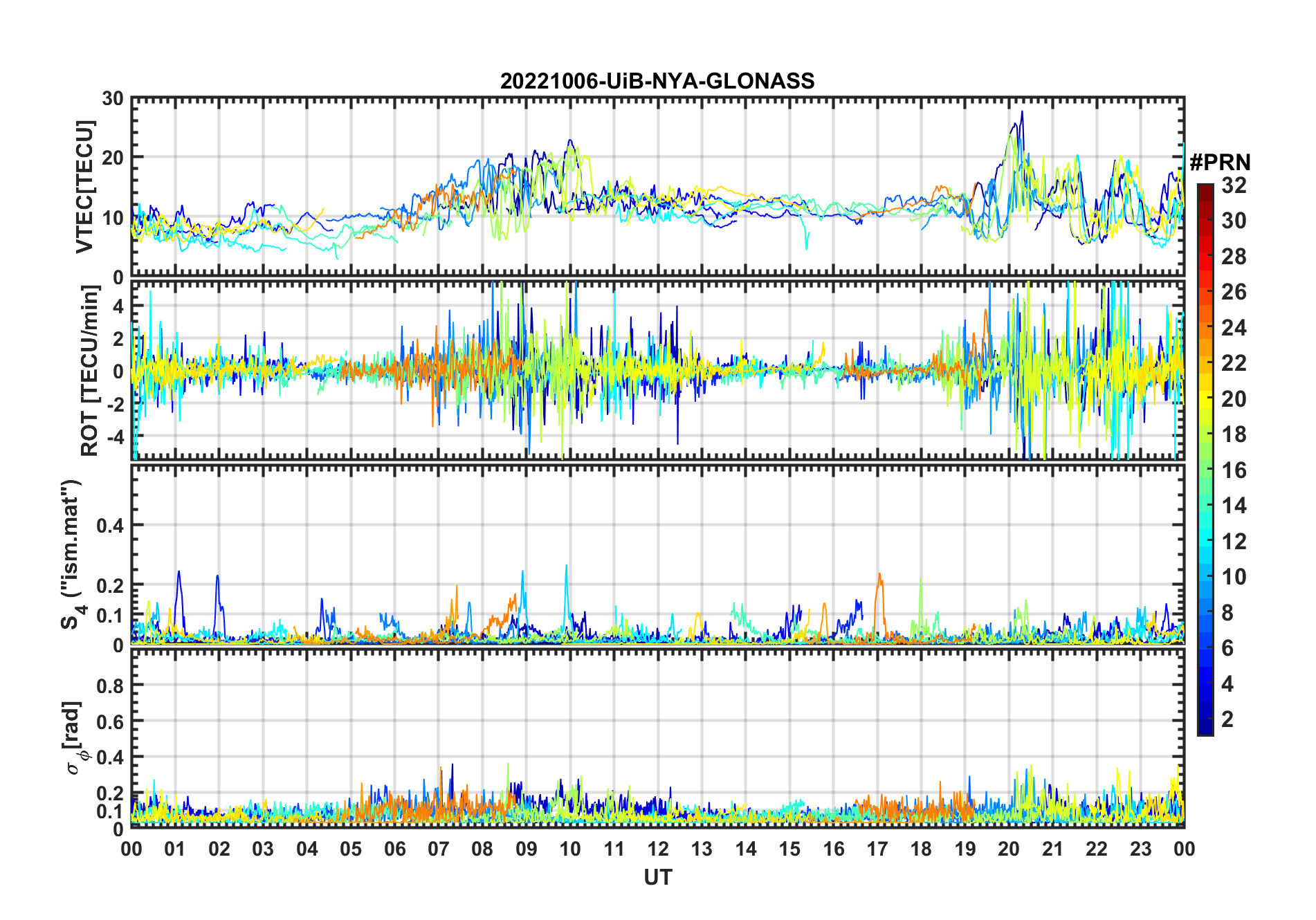Image resolution: width=1316 pixels, height=920 pixels.
Task: Click the VTEC y-axis tick label 20
Action: click(113, 158)
